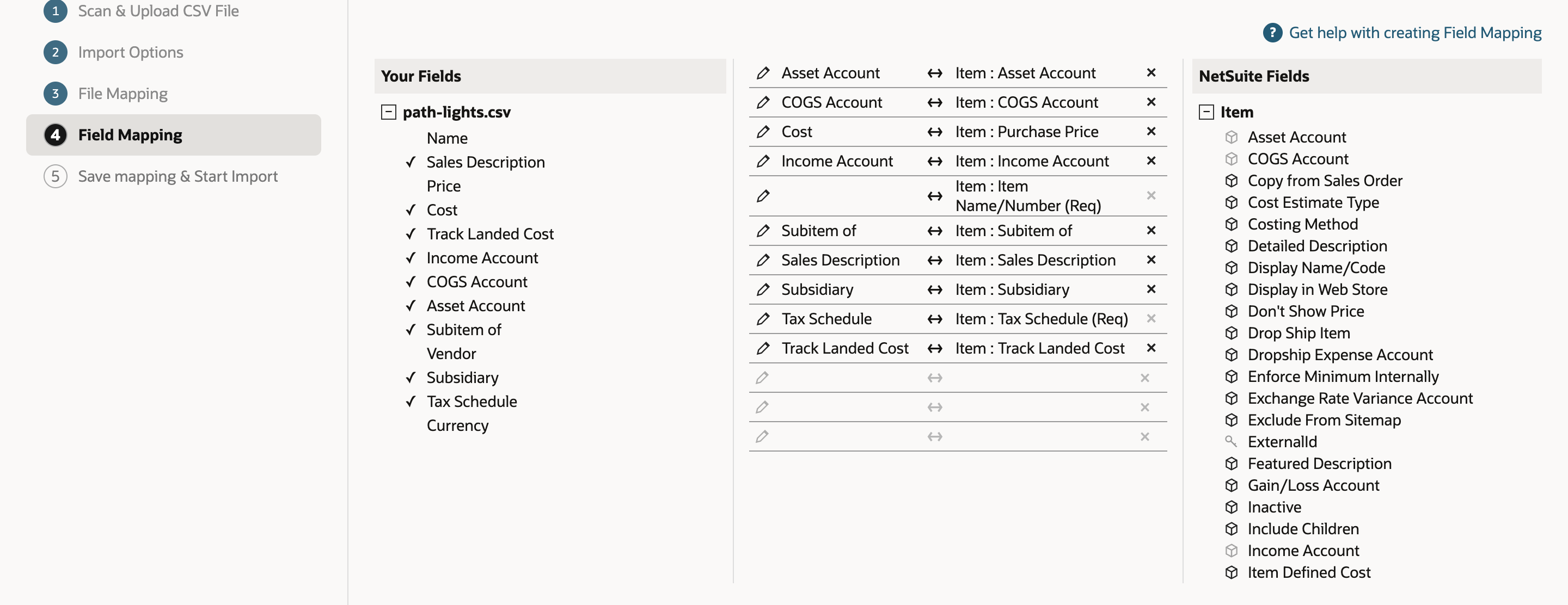1568x605 pixels.
Task: Edit the Sales Description mapping
Action: (763, 260)
